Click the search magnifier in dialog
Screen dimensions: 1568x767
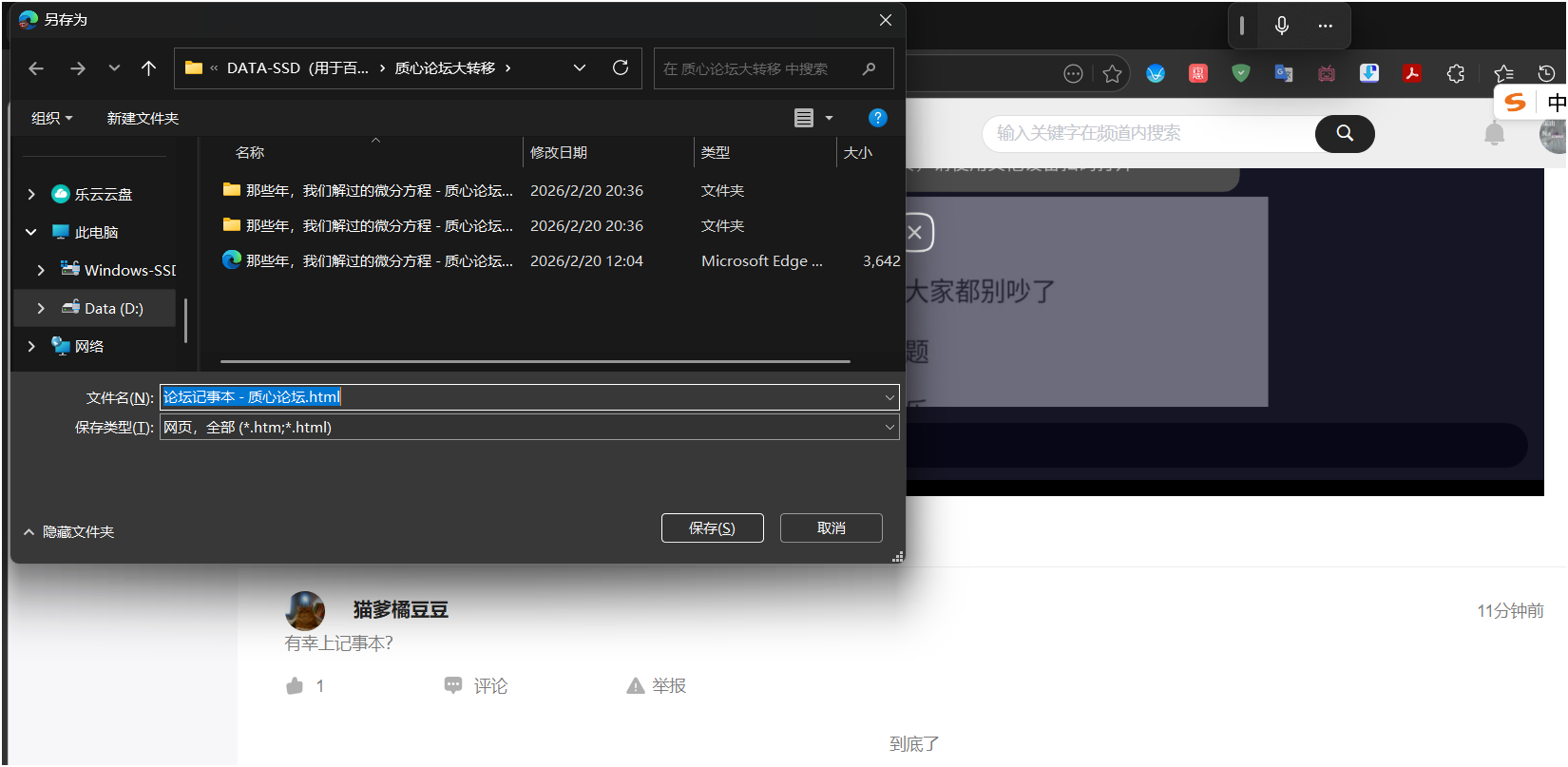(869, 68)
